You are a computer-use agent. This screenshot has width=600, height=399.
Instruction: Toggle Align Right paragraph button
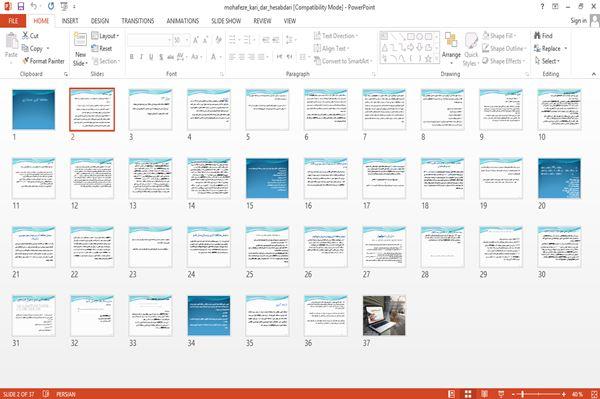pyautogui.click(x=251, y=57)
